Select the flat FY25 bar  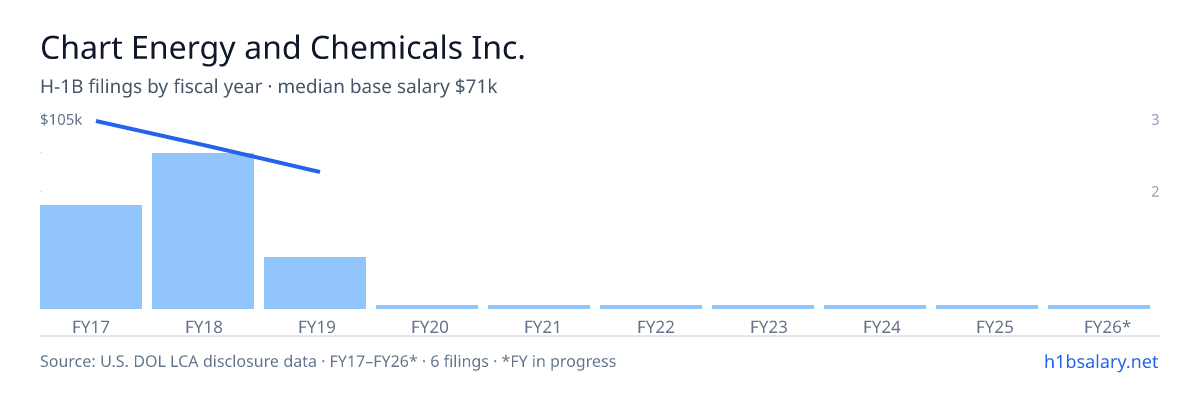(x=987, y=307)
